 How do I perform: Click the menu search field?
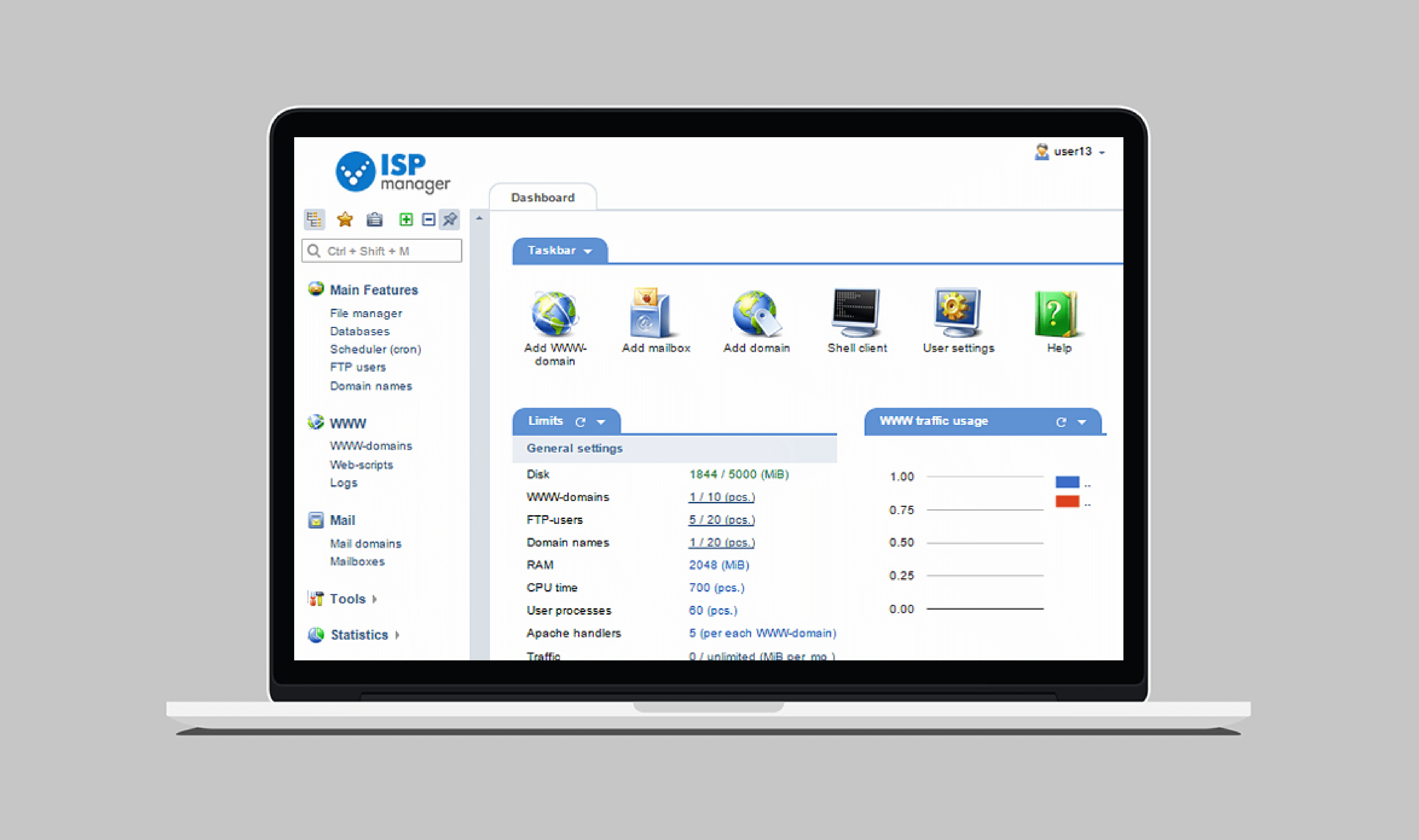pos(382,251)
